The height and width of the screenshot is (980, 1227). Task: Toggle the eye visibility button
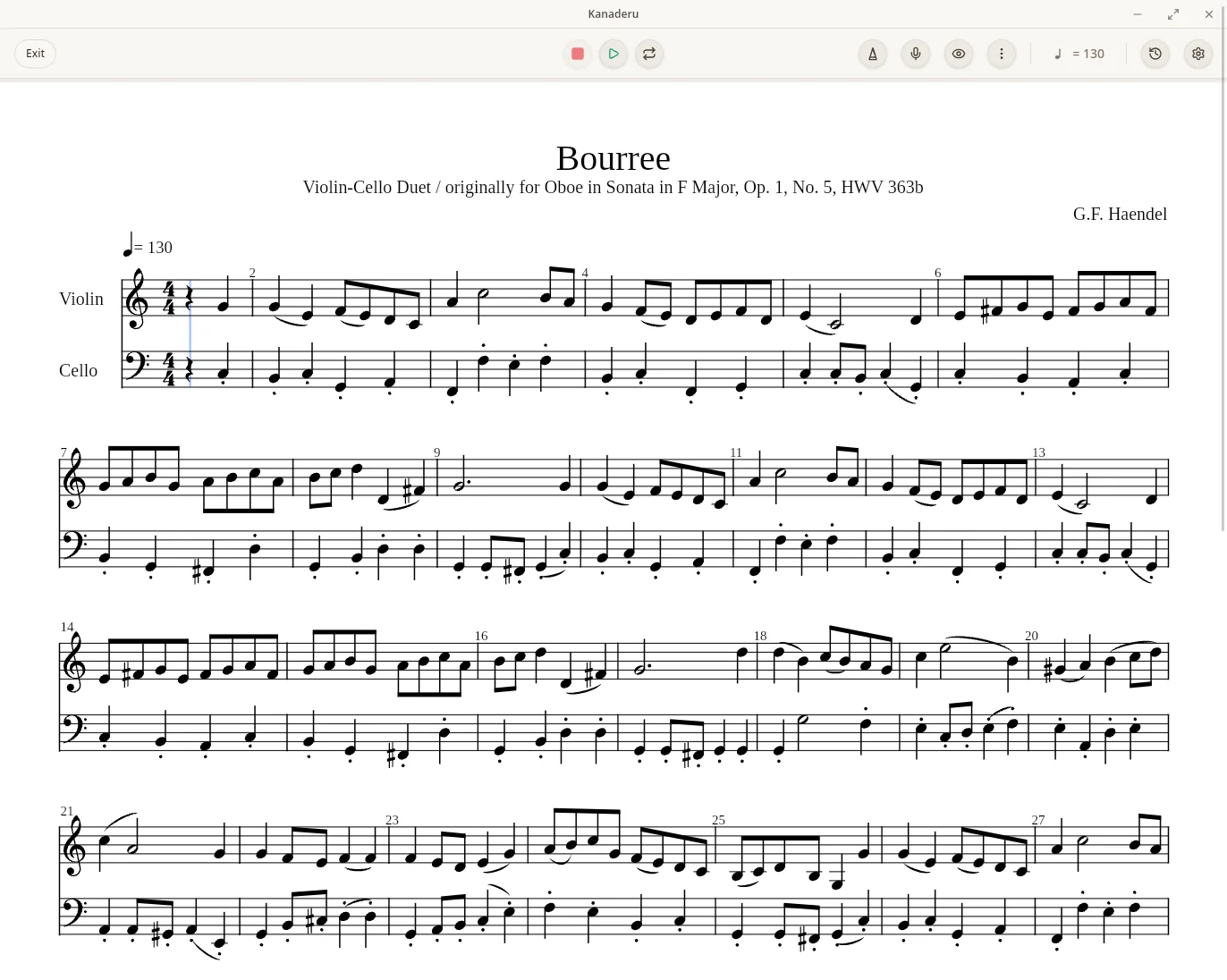click(x=959, y=54)
